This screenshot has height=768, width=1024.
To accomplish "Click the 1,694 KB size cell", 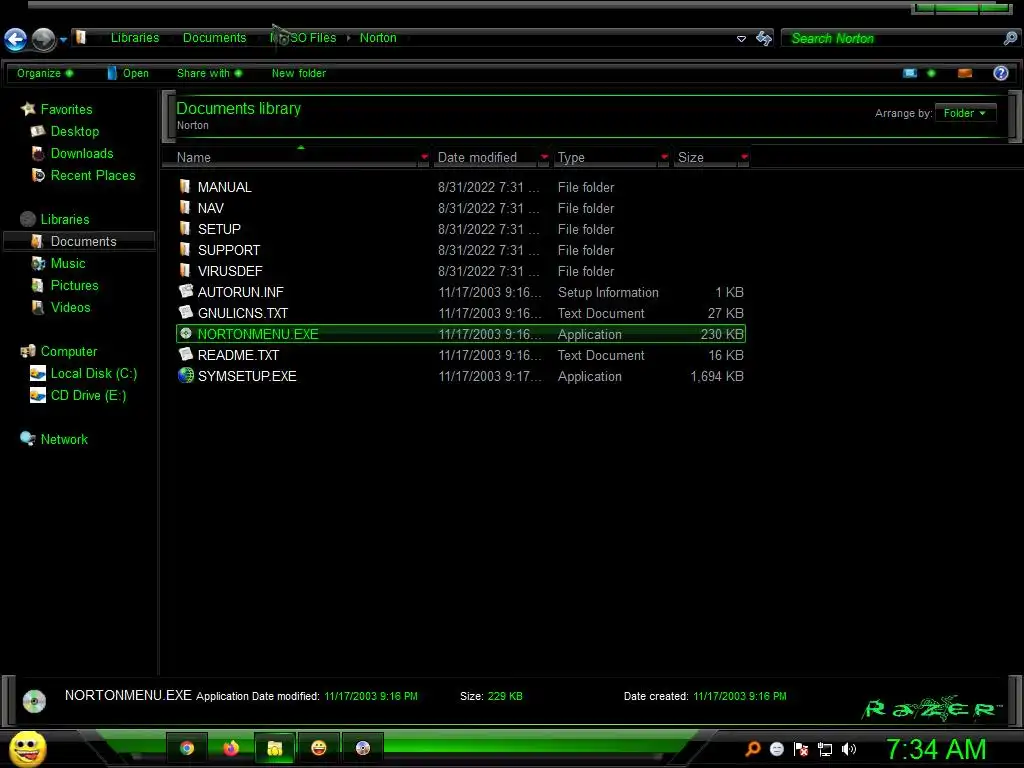I will (x=716, y=376).
